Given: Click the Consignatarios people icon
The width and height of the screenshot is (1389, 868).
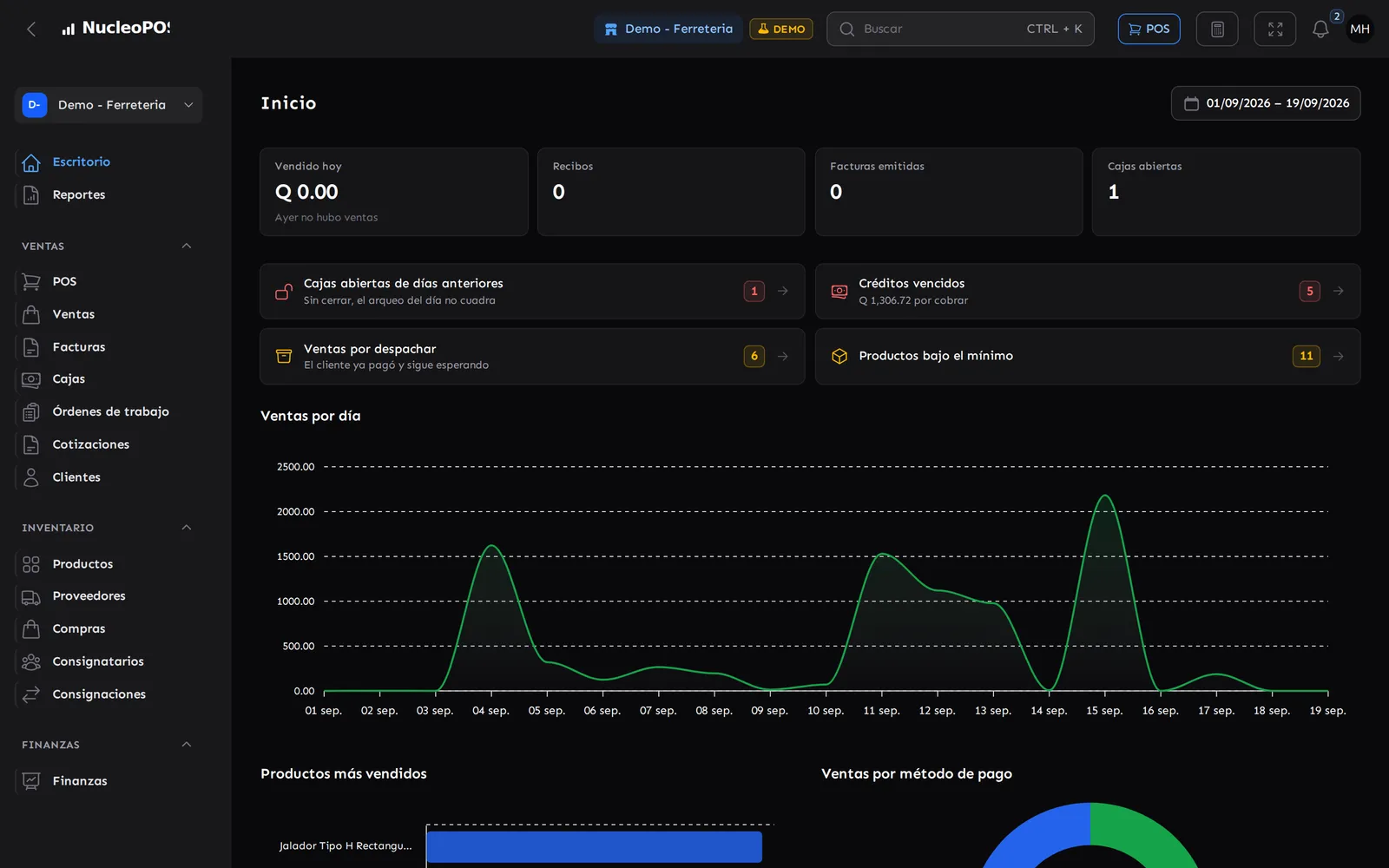Looking at the screenshot, I should tap(31, 661).
